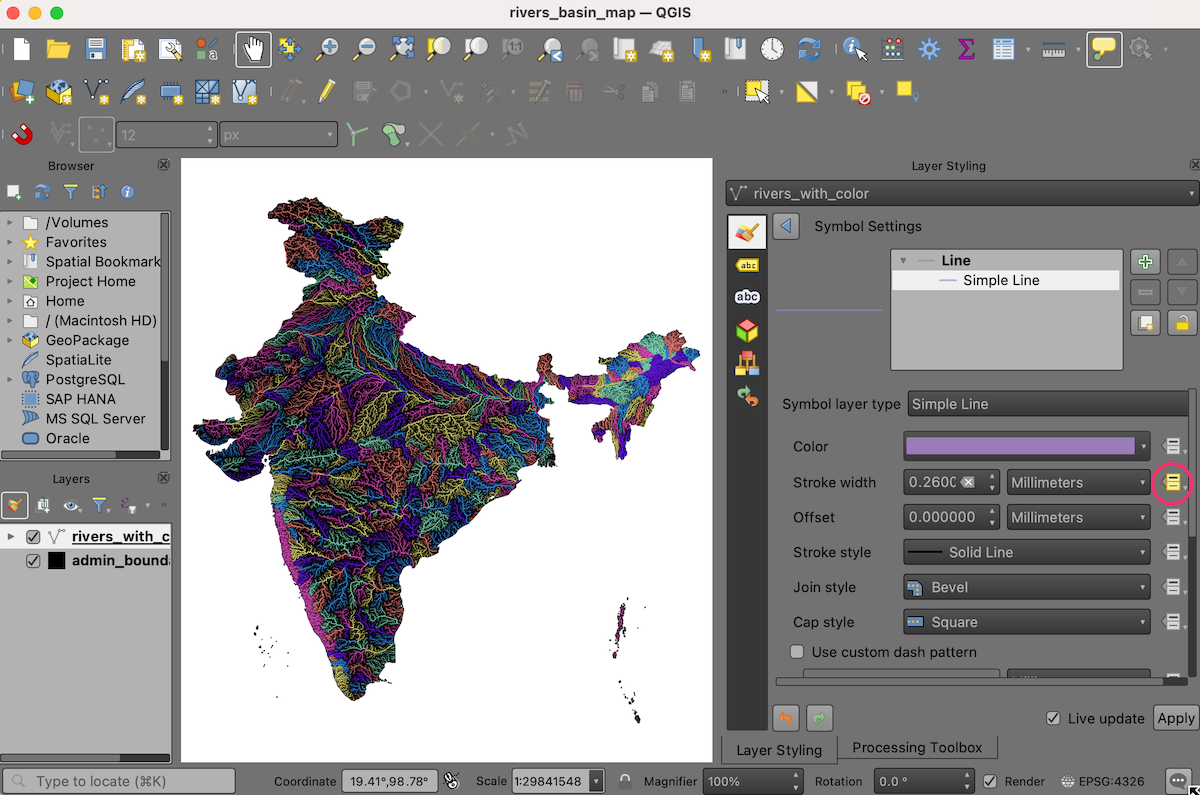
Task: Select the Pan Map hand tool
Action: [x=253, y=49]
